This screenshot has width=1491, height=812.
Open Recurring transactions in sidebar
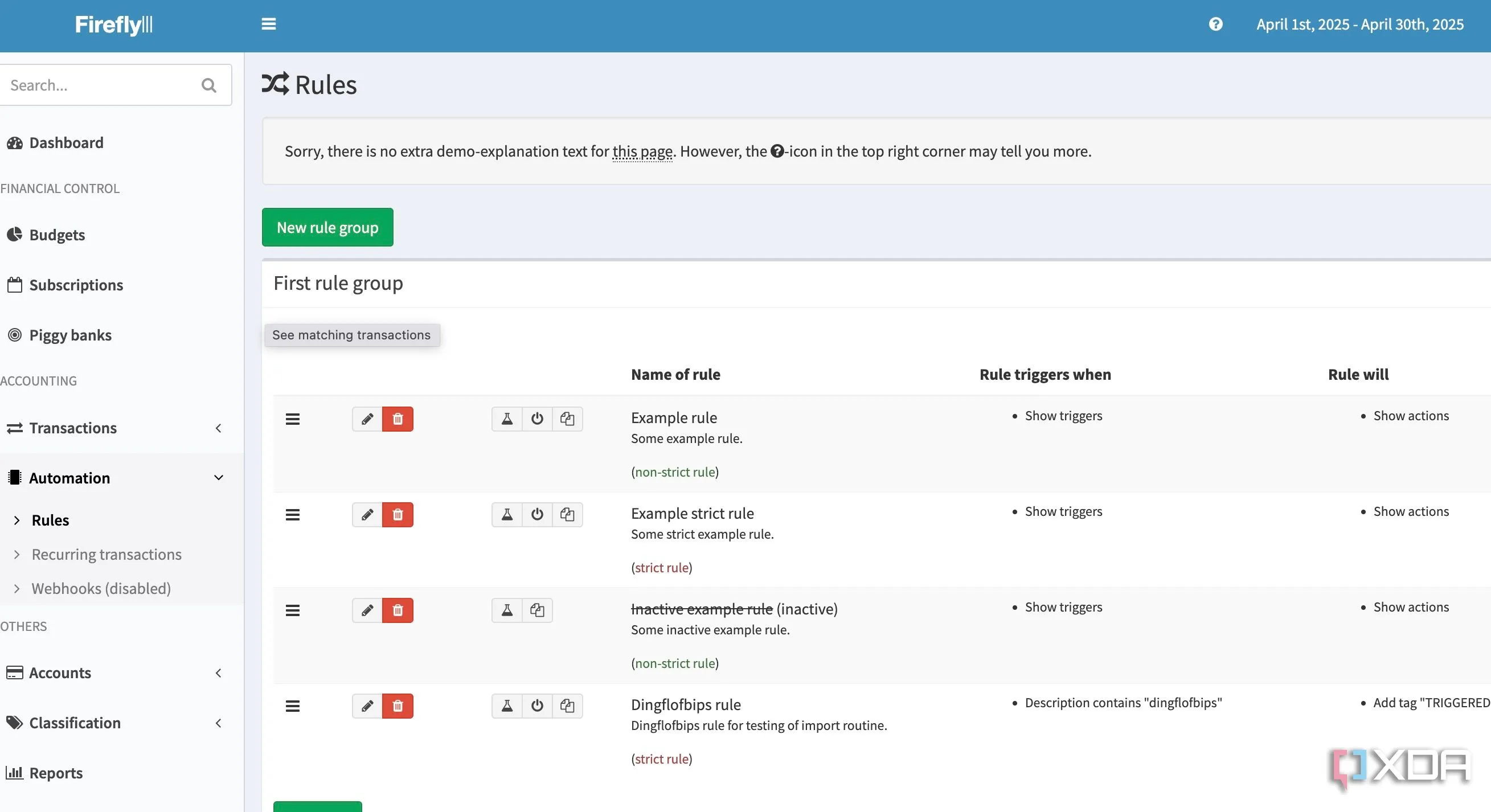click(106, 555)
